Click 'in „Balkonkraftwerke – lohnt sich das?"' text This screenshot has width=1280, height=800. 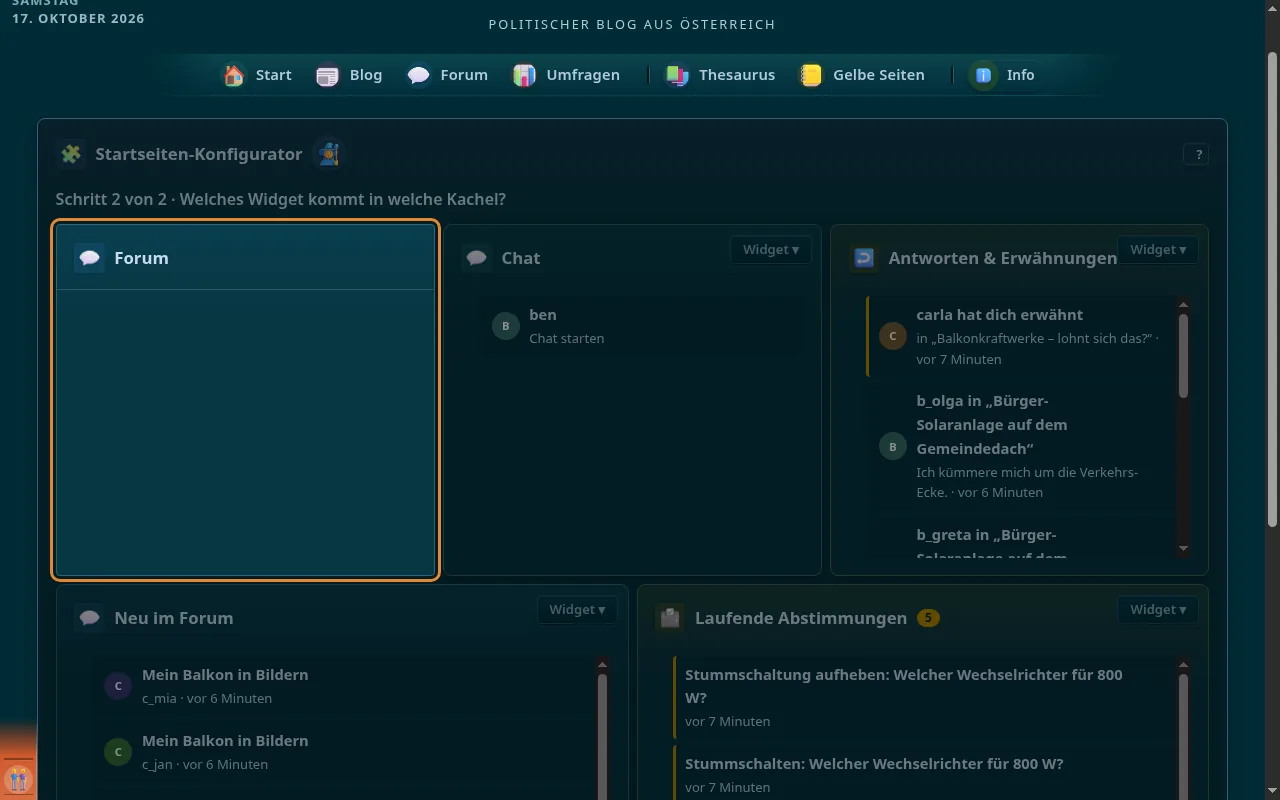1034,338
